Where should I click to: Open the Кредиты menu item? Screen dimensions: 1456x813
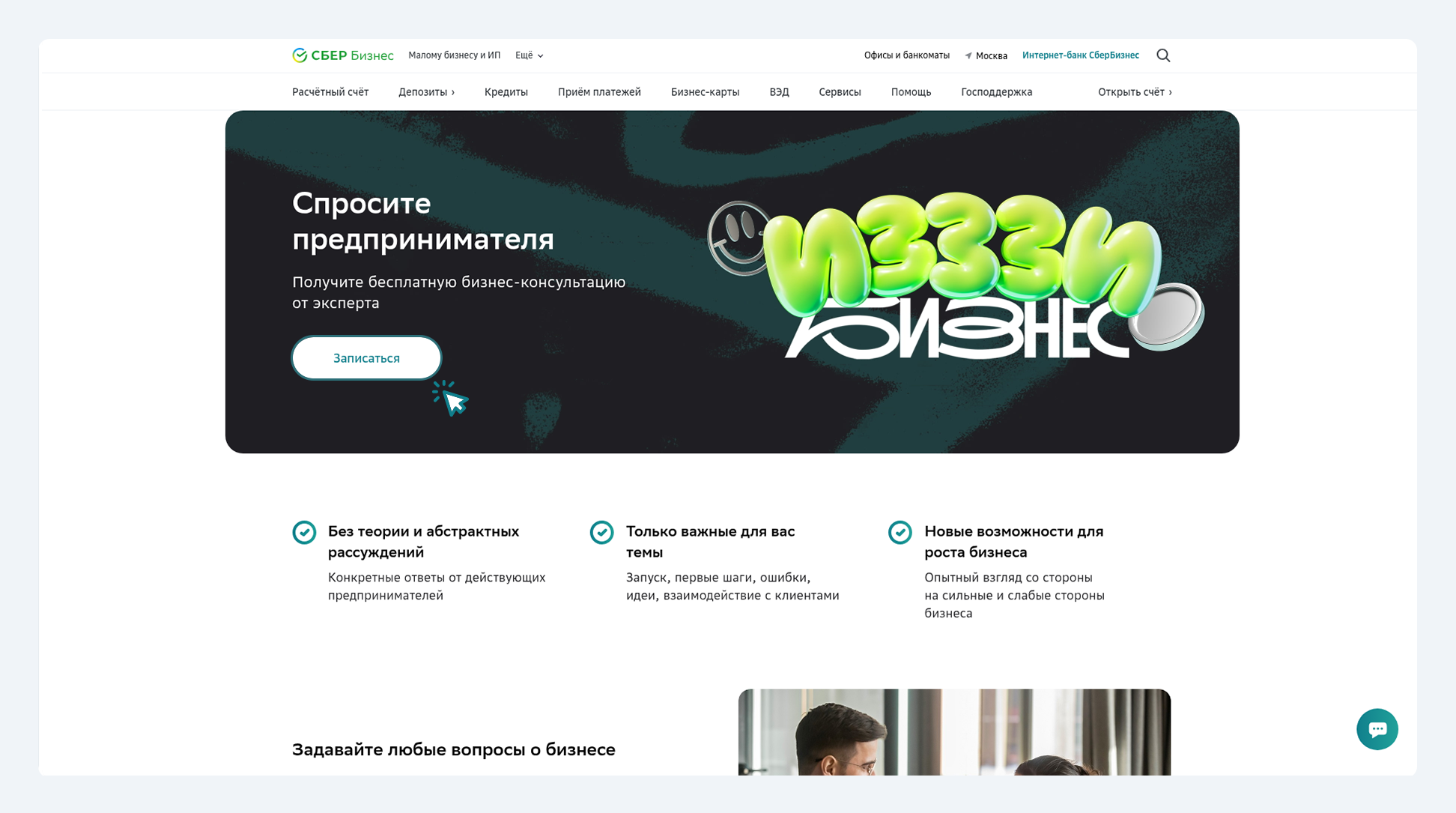coord(506,92)
